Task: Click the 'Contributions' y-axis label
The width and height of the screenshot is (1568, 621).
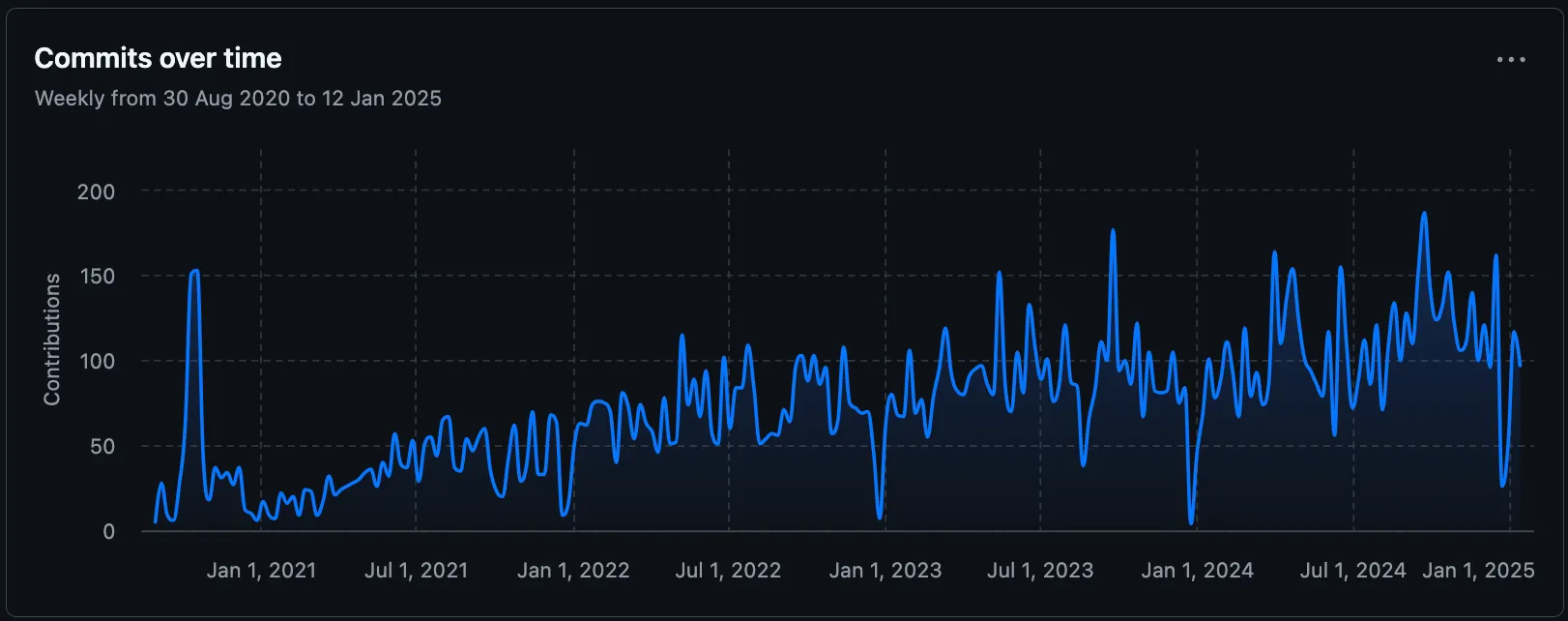Action: pyautogui.click(x=51, y=339)
